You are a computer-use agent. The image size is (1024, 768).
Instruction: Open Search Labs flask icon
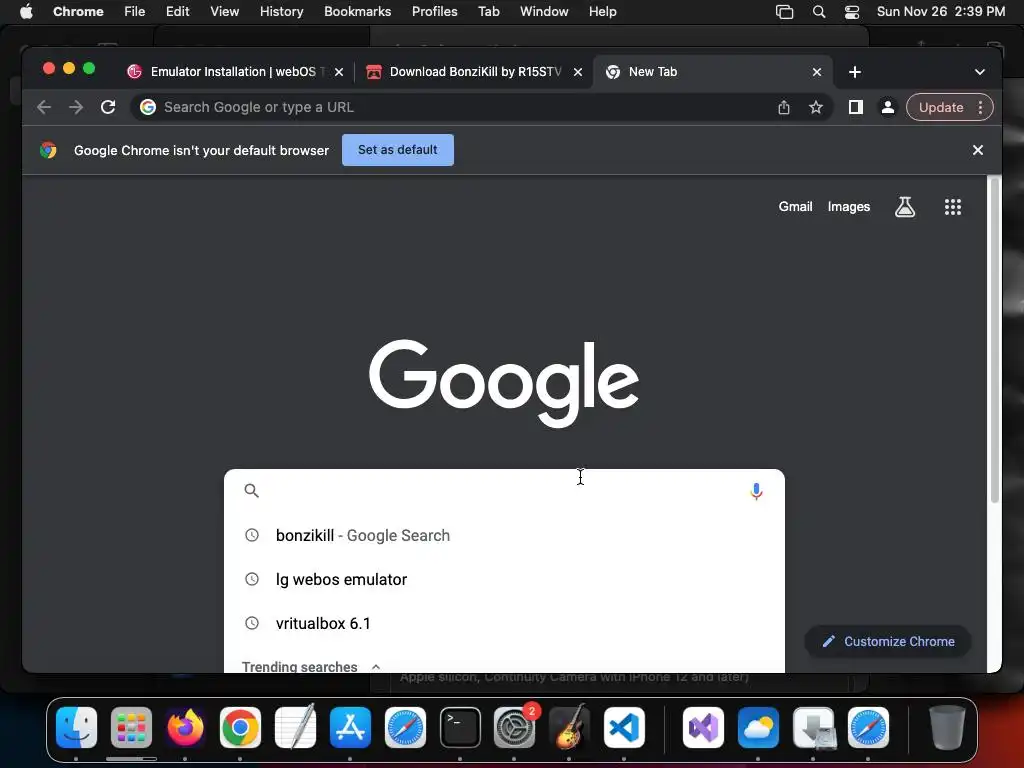[x=904, y=207]
